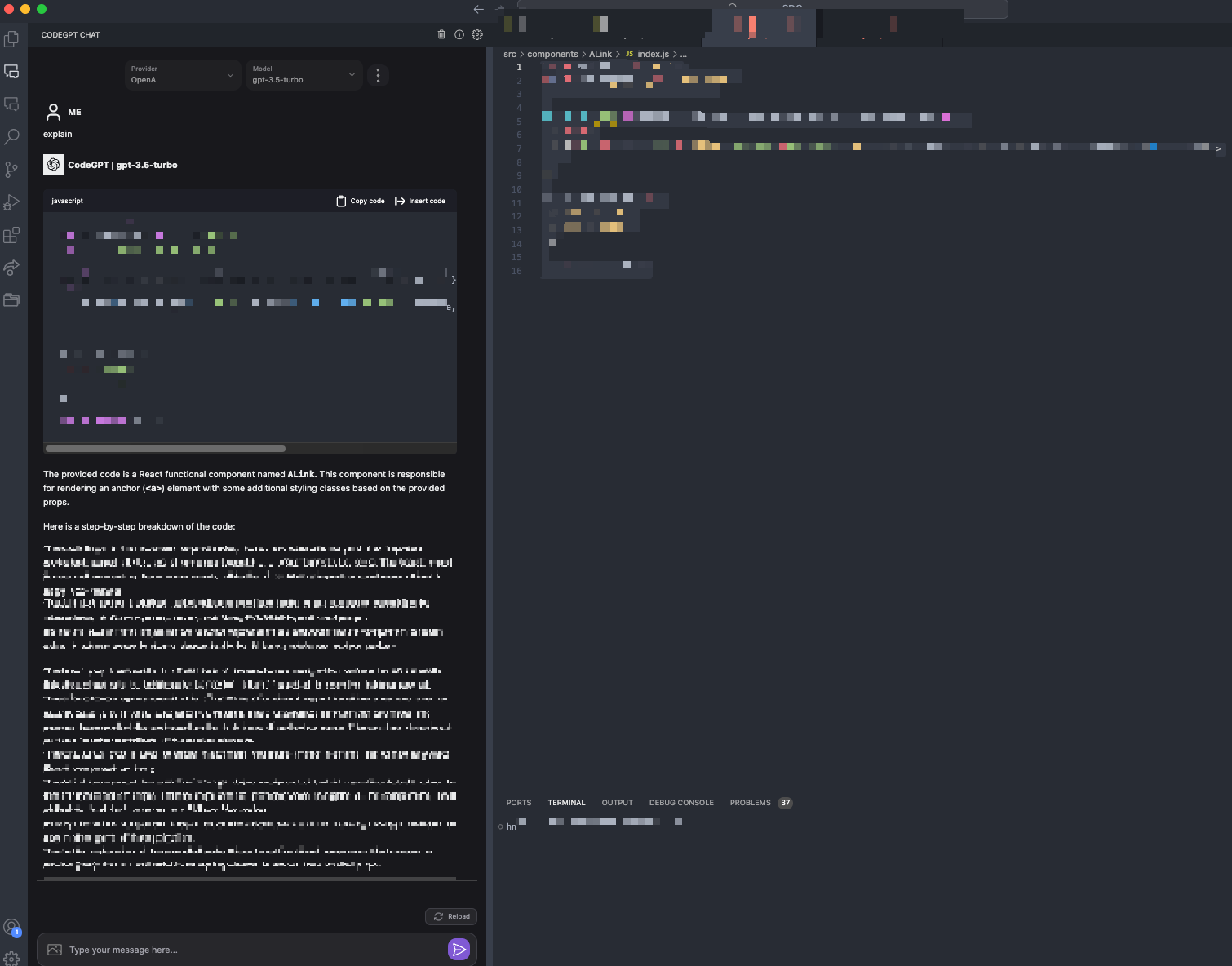
Task: Switch to the OUTPUT tab
Action: click(617, 803)
